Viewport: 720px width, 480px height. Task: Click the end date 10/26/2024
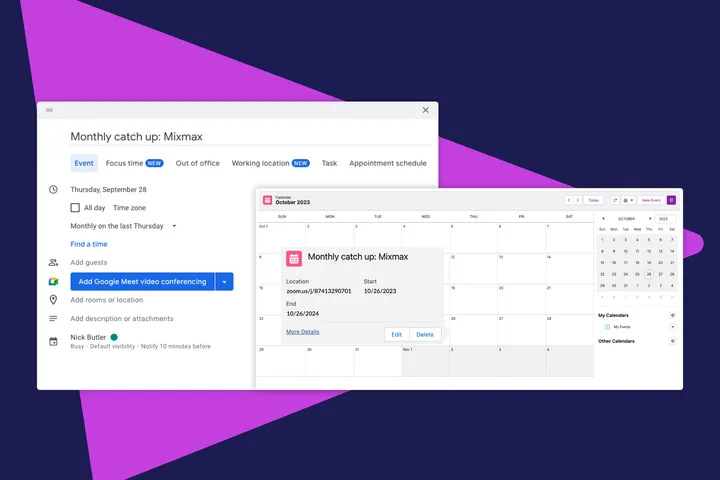303,314
